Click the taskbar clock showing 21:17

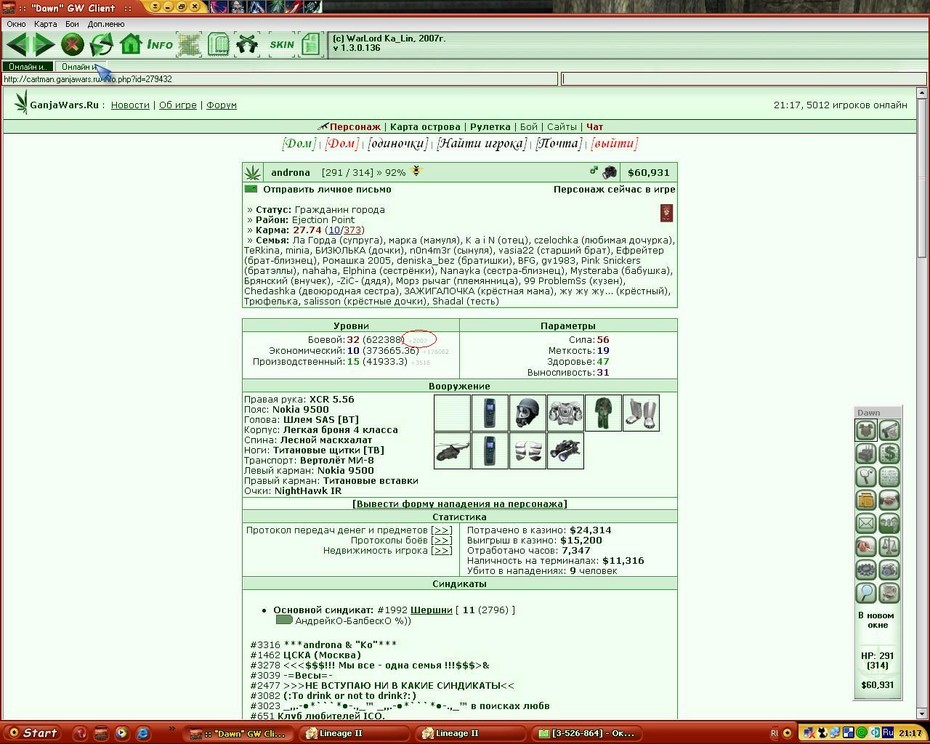(x=910, y=733)
